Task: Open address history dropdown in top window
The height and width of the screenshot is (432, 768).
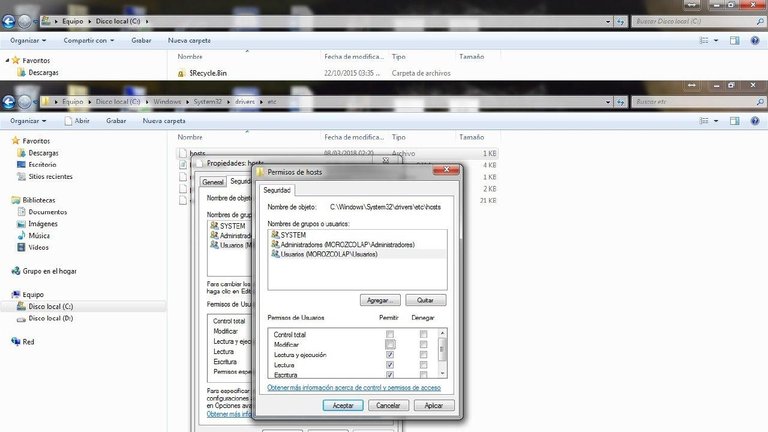Action: [608, 22]
